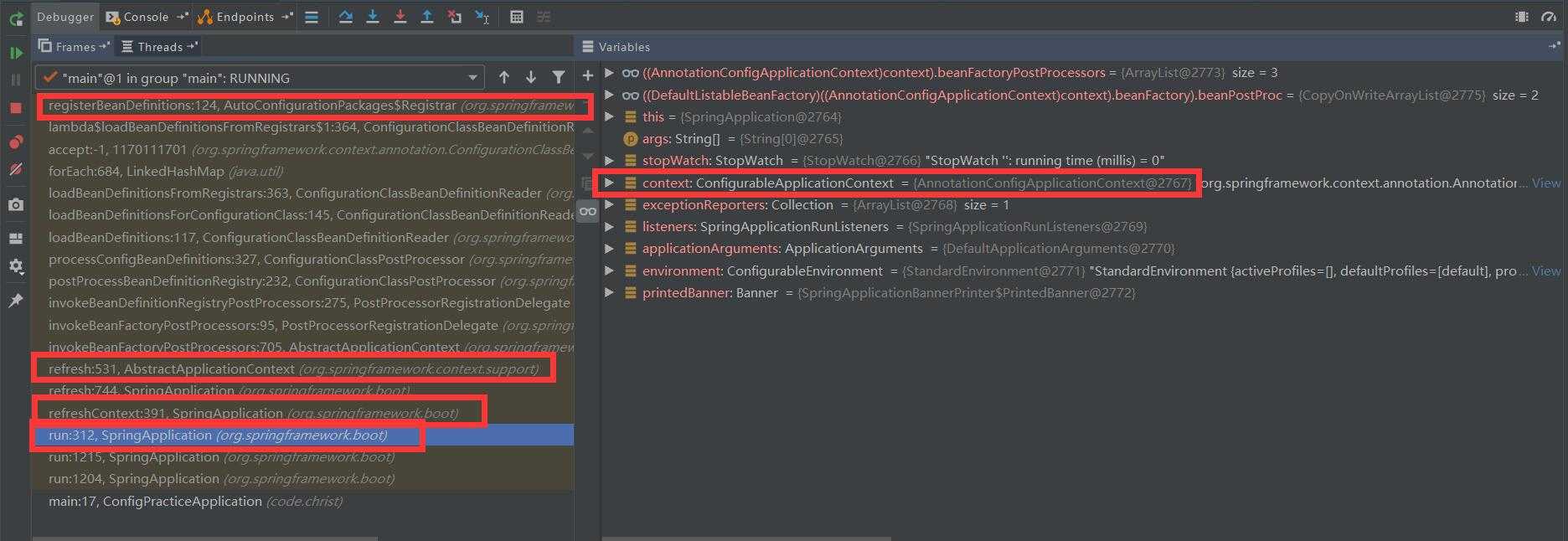Select the args String[] variable
This screenshot has width=1568, height=541.
734,138
